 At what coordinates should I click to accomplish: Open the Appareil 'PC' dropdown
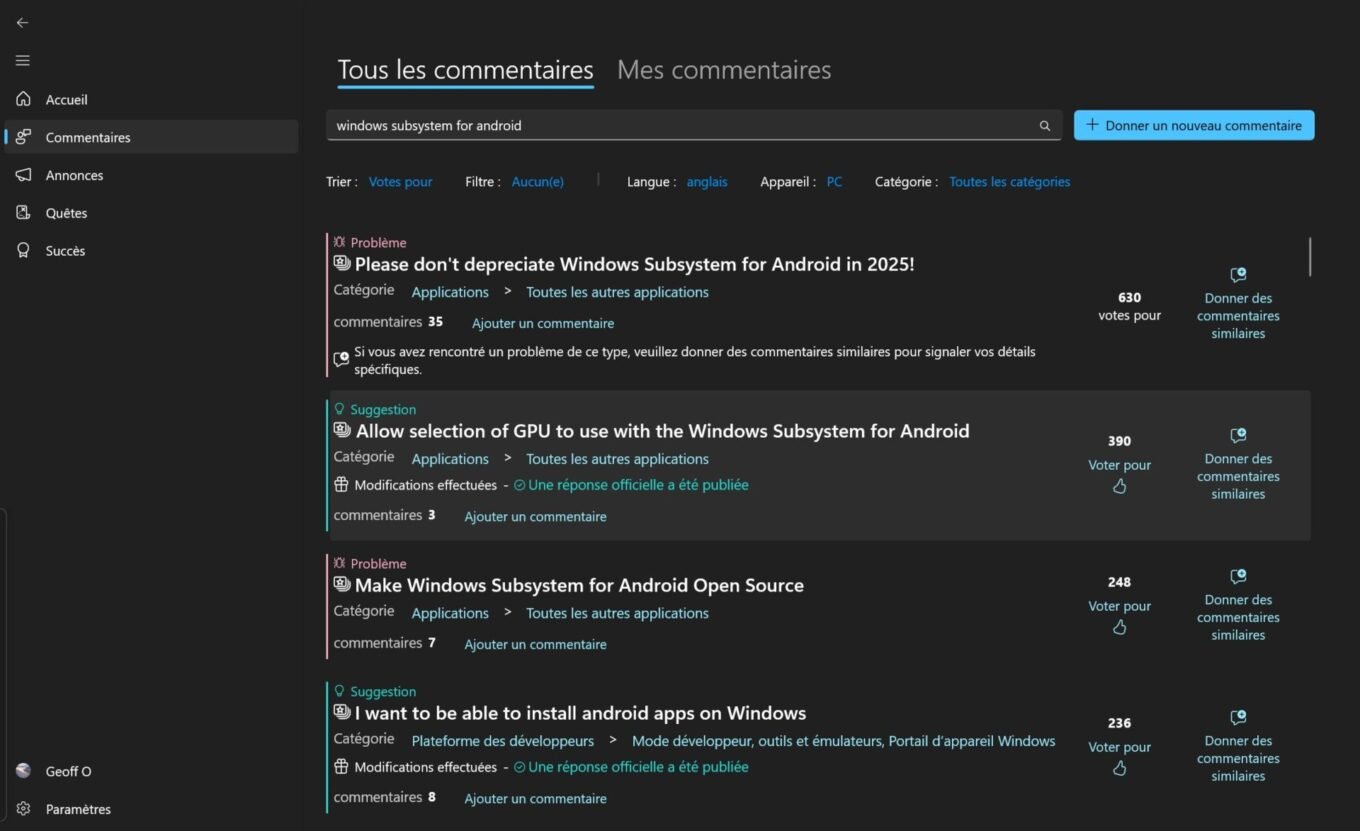[834, 182]
